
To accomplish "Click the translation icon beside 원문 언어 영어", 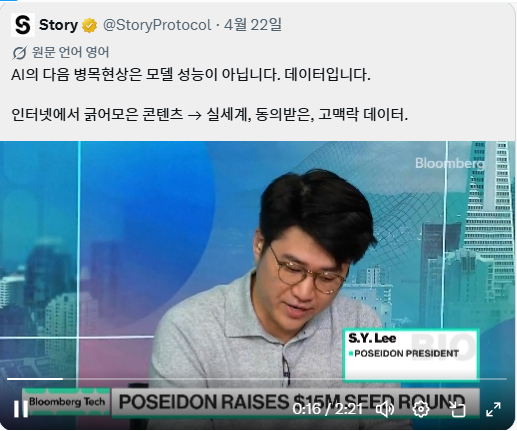I will click(19, 53).
